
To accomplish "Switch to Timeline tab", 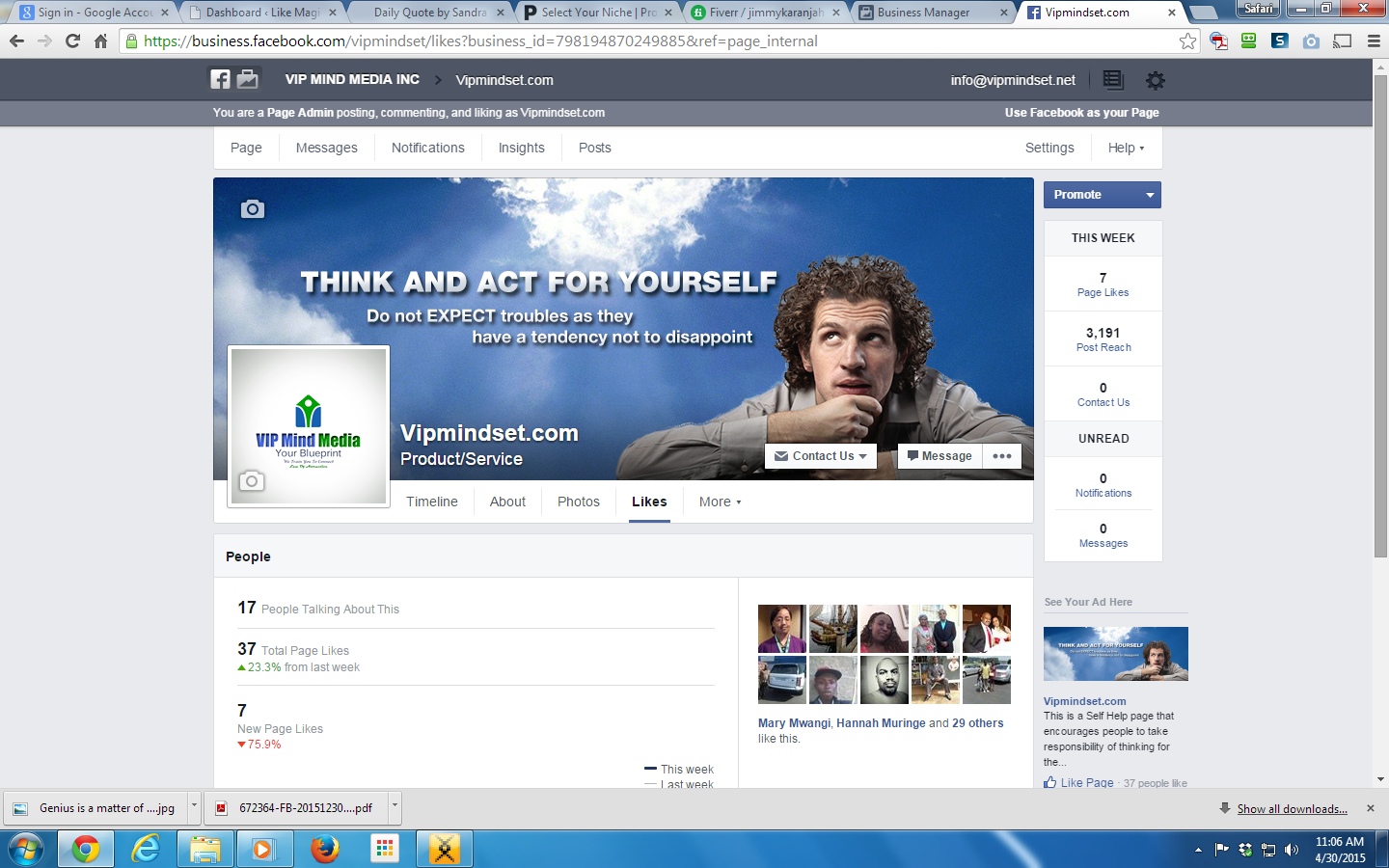I will pyautogui.click(x=432, y=502).
